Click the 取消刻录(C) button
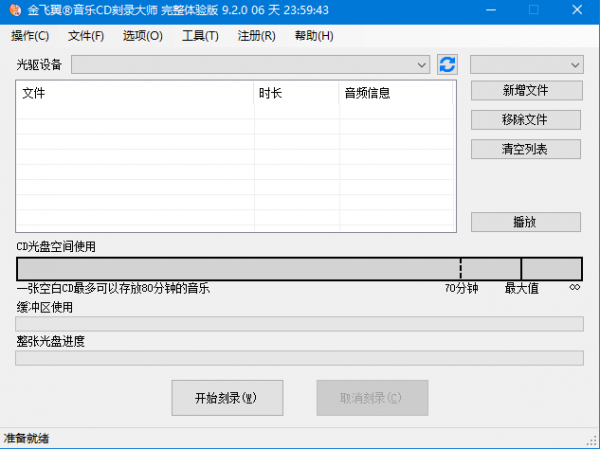This screenshot has height=449, width=600. pos(372,398)
